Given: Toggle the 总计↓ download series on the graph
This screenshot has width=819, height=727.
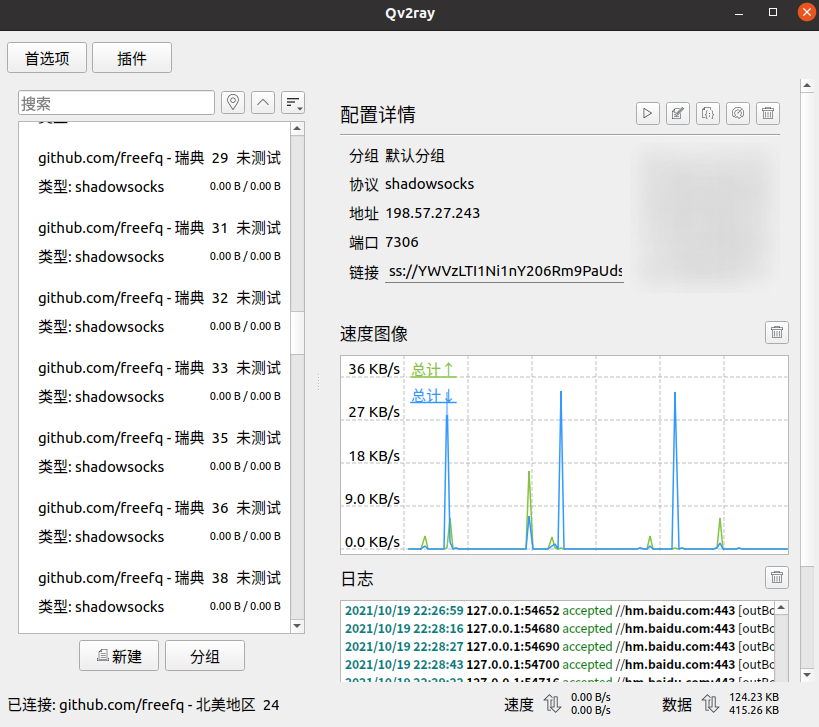Looking at the screenshot, I should pyautogui.click(x=430, y=395).
